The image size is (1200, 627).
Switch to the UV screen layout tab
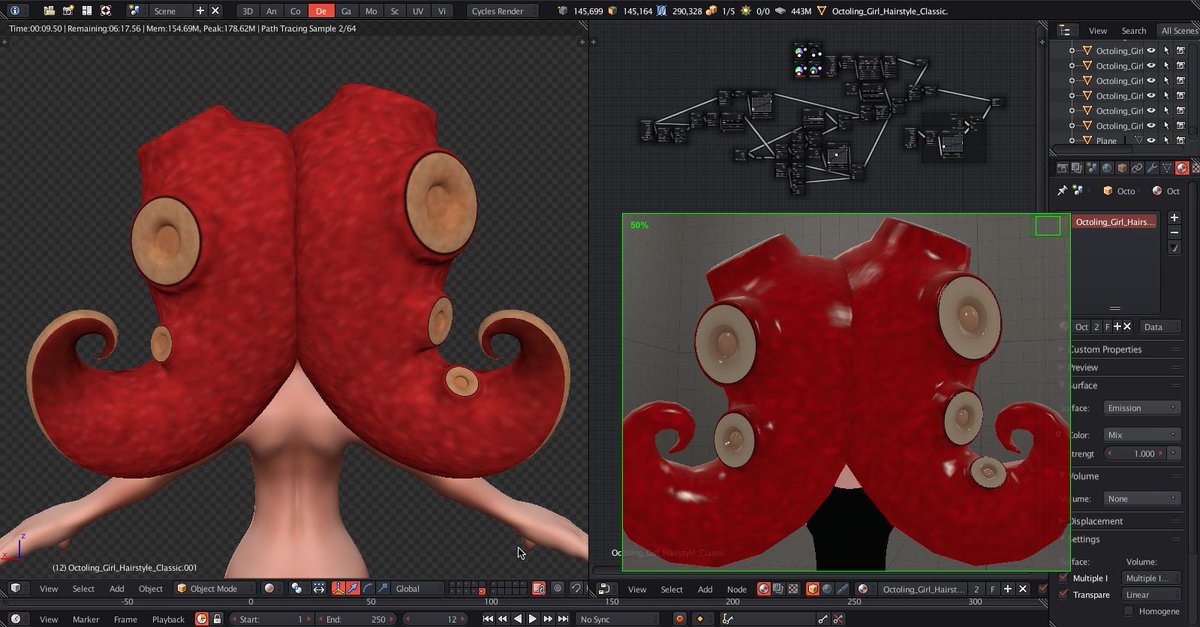(x=417, y=11)
